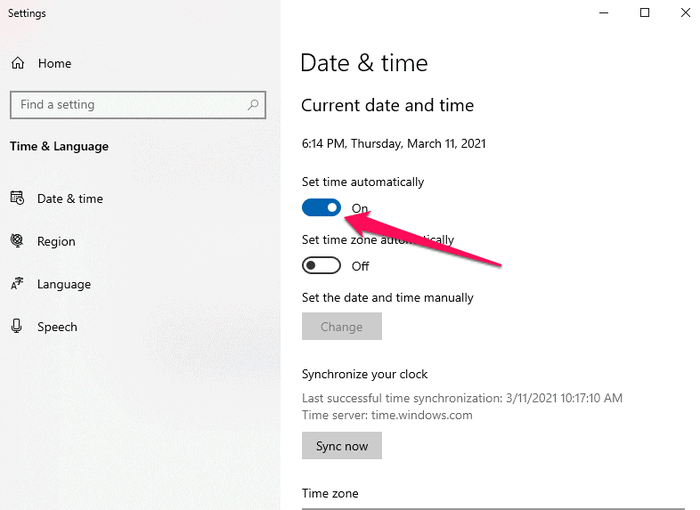Image resolution: width=700 pixels, height=510 pixels.
Task: Maximize the Settings window
Action: coord(645,13)
